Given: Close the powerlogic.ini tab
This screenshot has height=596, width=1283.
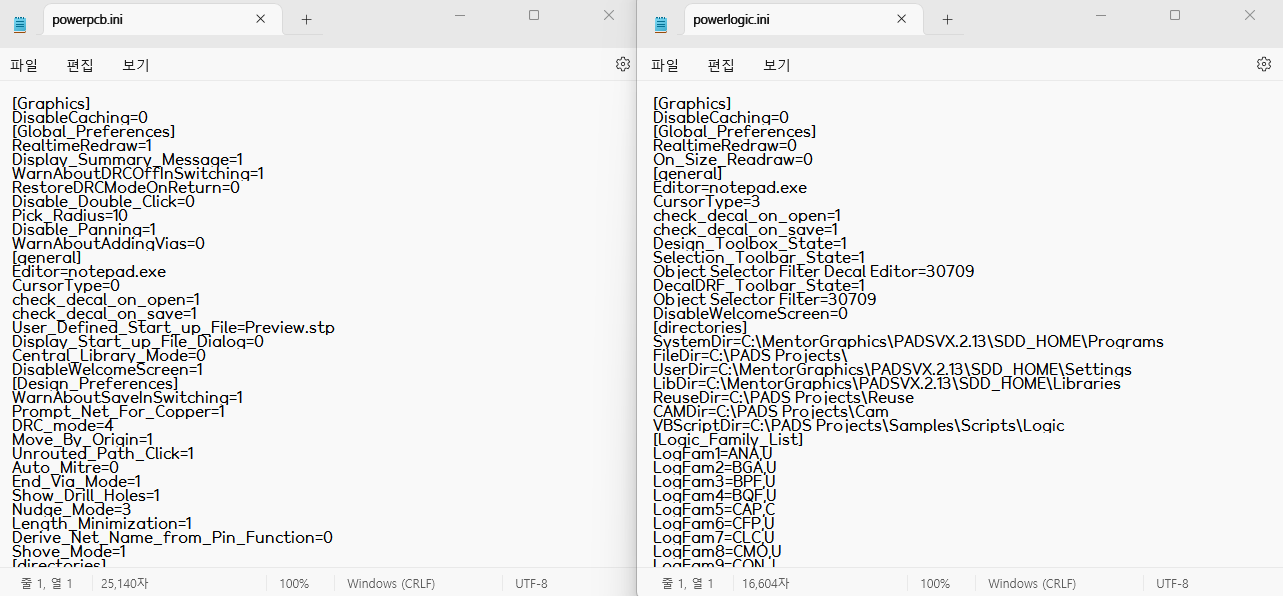Looking at the screenshot, I should click(902, 19).
